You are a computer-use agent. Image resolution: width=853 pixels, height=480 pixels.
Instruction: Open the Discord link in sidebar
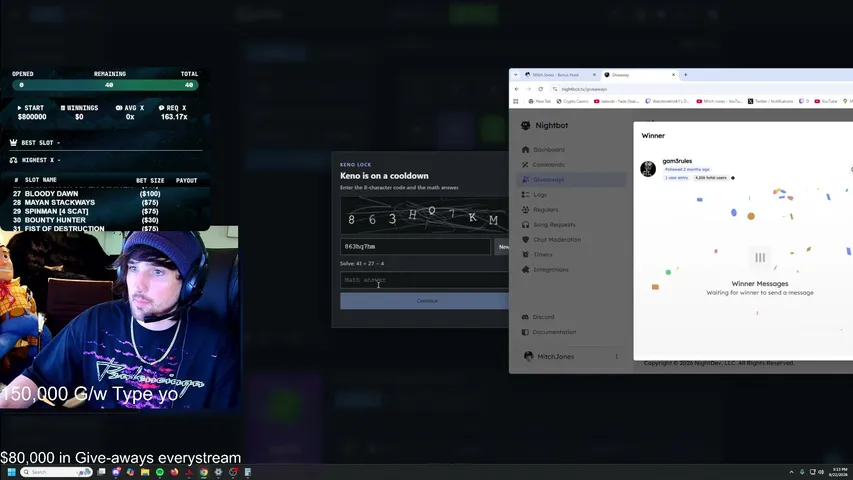(x=543, y=317)
